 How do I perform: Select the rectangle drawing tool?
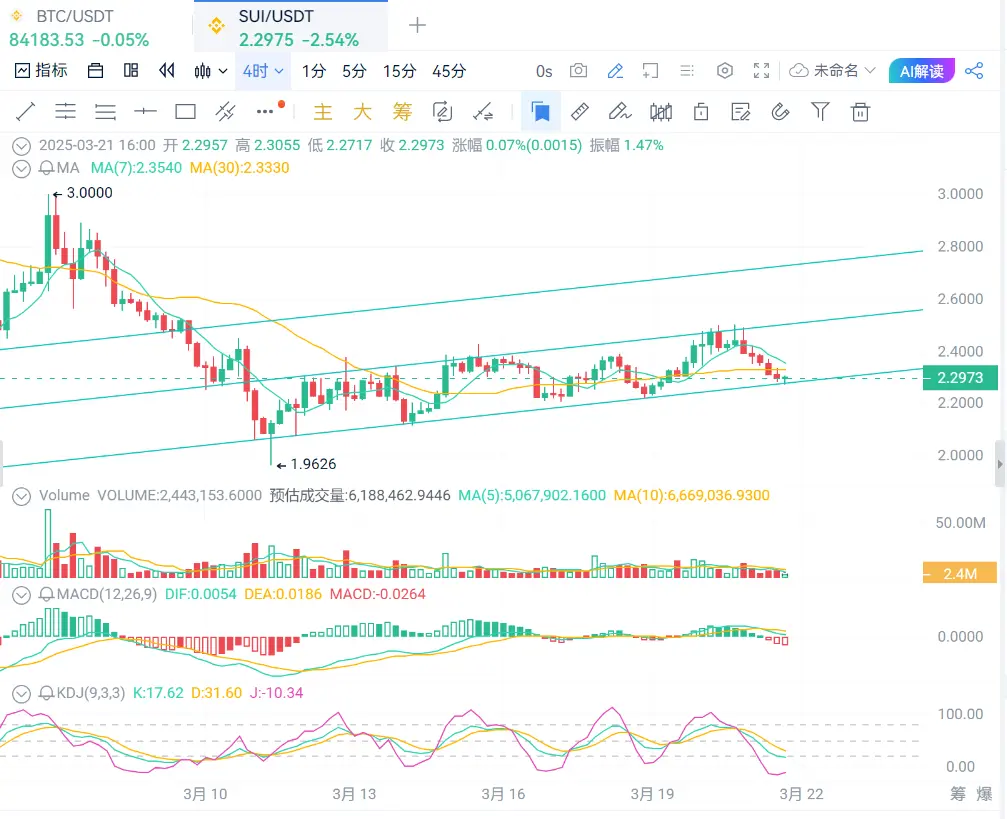point(186,112)
